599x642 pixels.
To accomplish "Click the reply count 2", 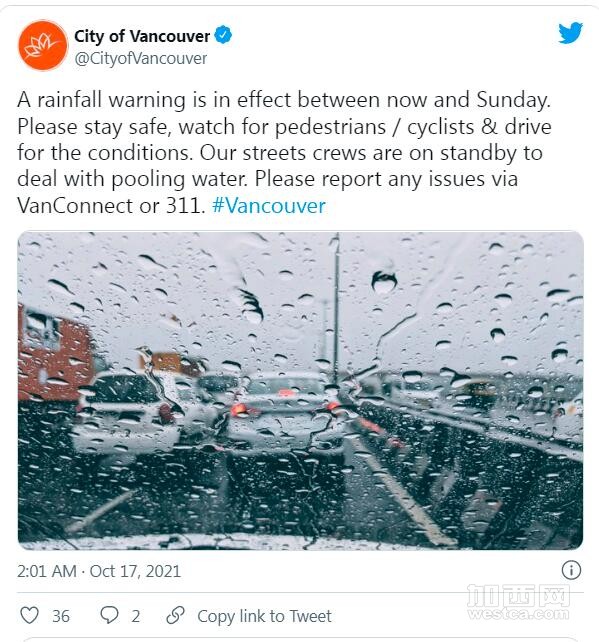I will (x=136, y=616).
